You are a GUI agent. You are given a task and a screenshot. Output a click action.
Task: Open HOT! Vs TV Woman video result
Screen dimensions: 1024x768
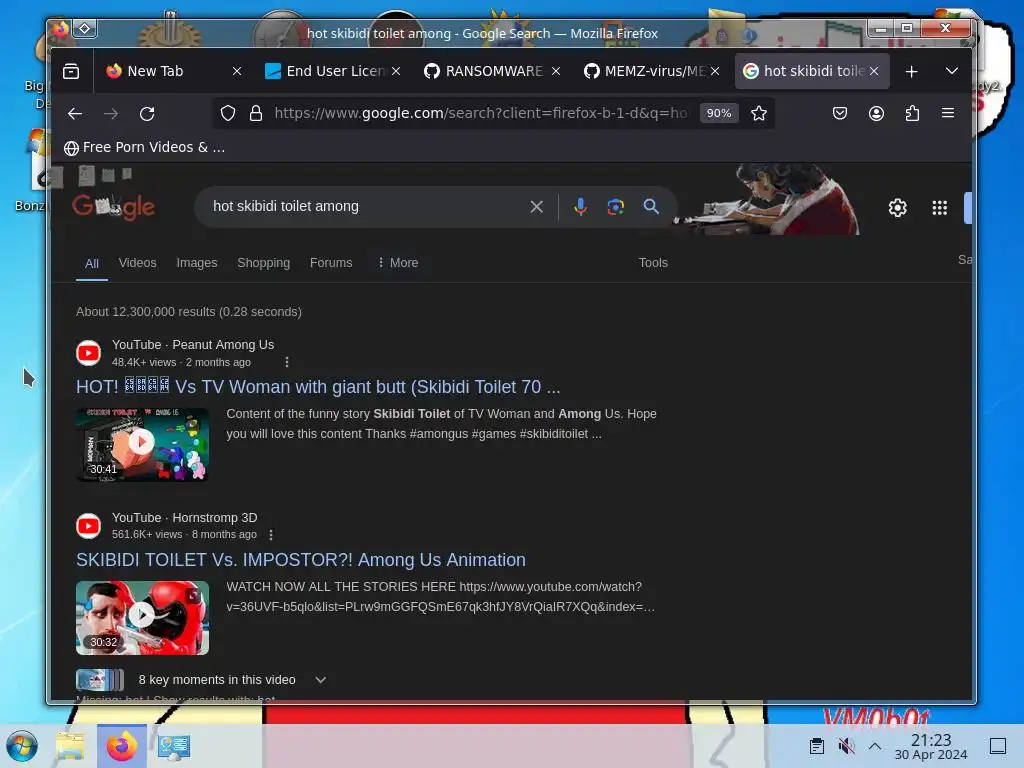318,387
